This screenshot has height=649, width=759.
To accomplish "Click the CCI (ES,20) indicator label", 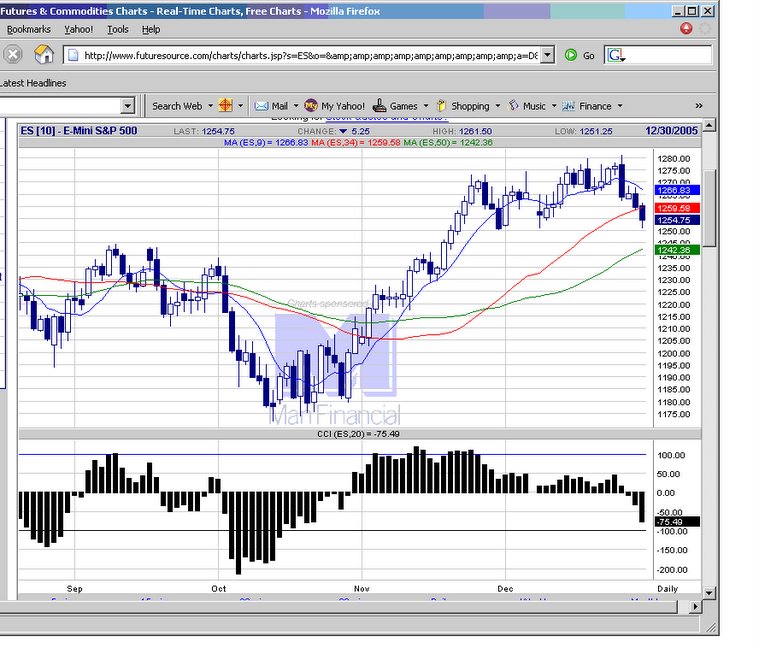I will [358, 434].
